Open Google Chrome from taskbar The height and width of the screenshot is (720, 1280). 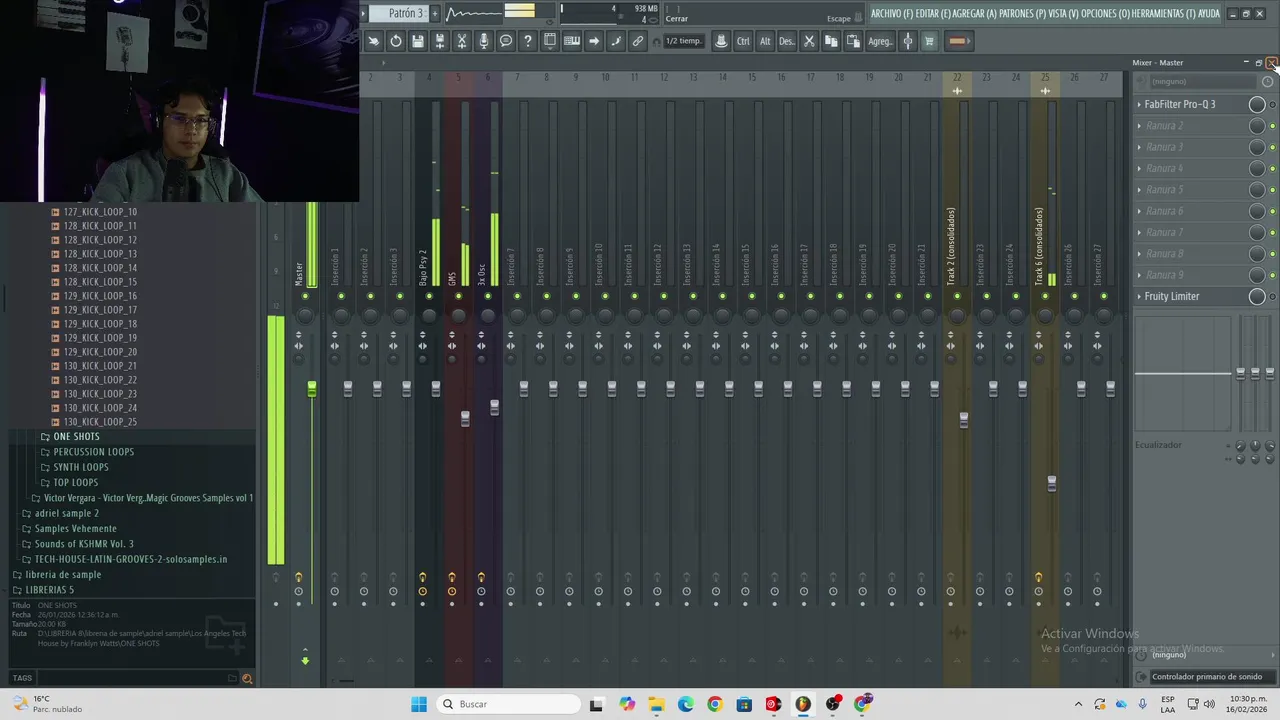(x=714, y=704)
